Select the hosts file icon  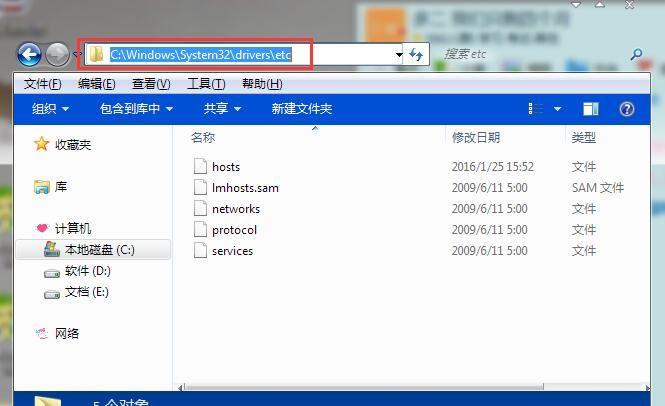point(200,166)
